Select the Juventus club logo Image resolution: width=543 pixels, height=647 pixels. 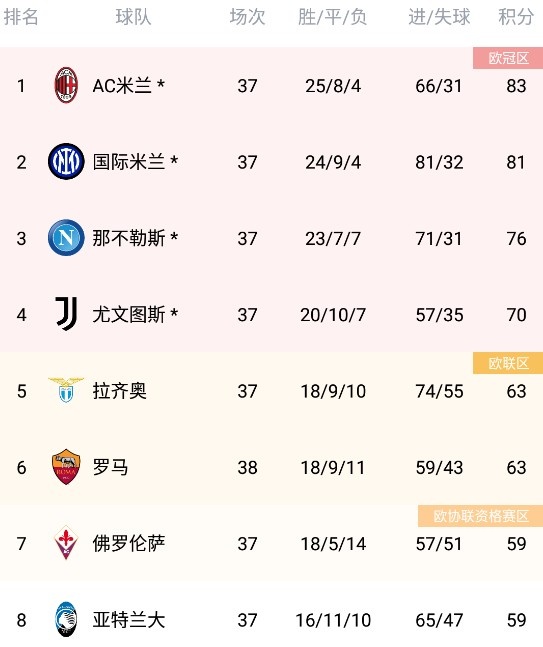pos(66,314)
